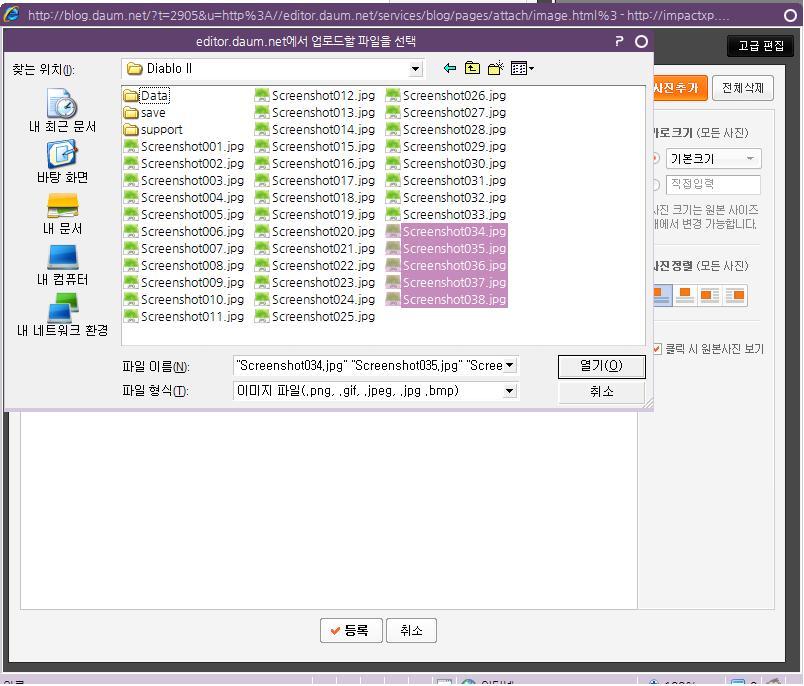The width and height of the screenshot is (804, 686).
Task: Select the support folder
Action: point(153,130)
